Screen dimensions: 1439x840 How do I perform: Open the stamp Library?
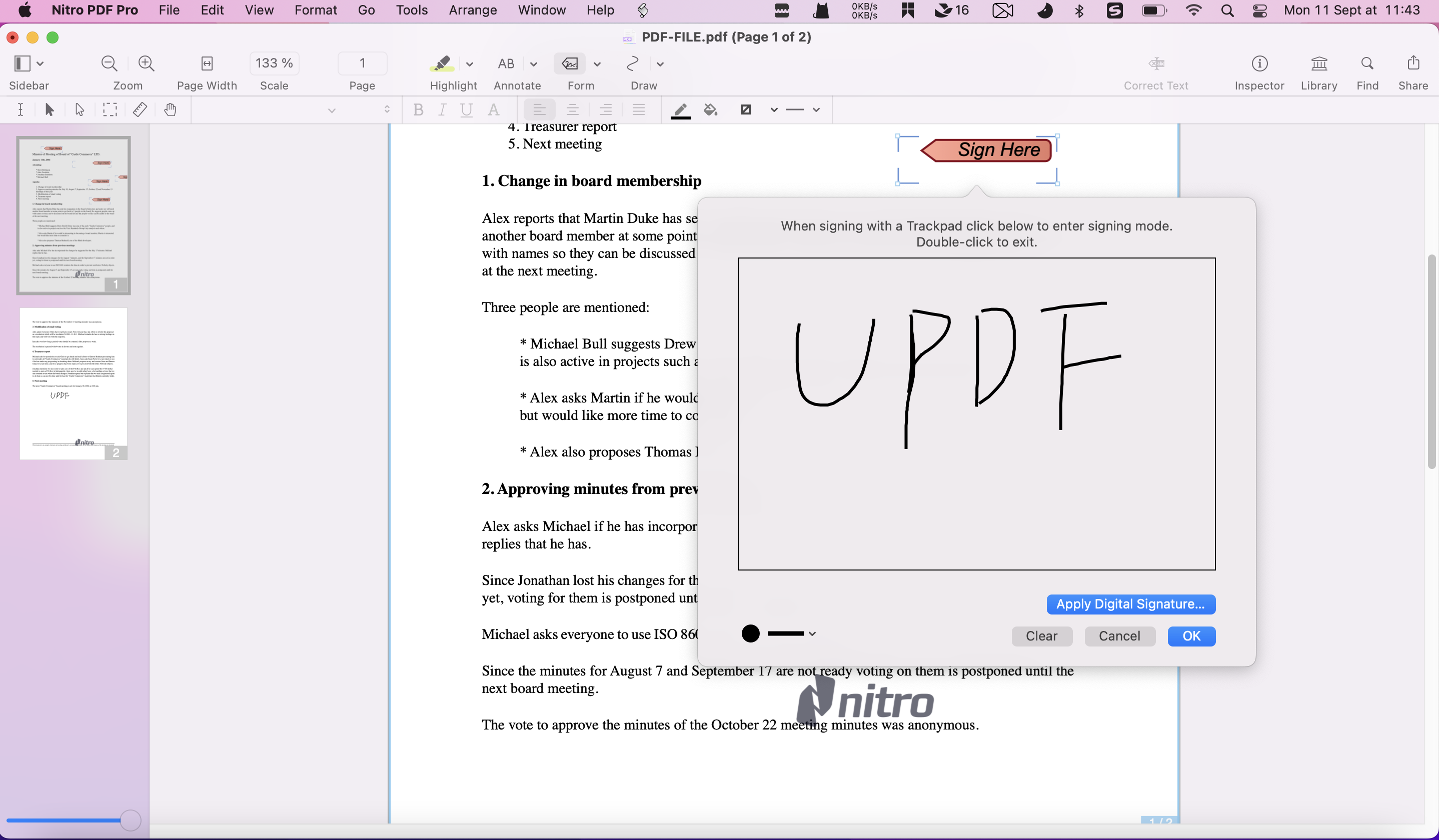tap(1319, 71)
